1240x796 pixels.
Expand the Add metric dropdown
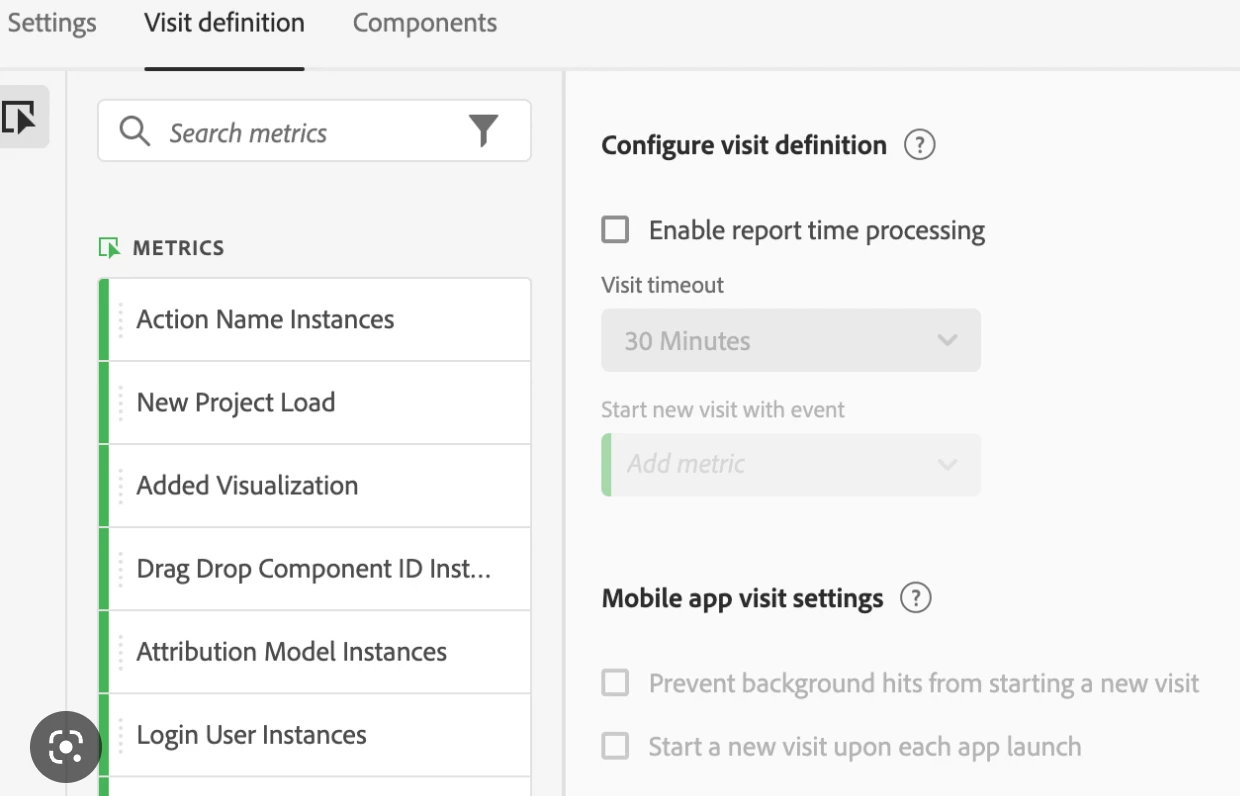point(790,464)
